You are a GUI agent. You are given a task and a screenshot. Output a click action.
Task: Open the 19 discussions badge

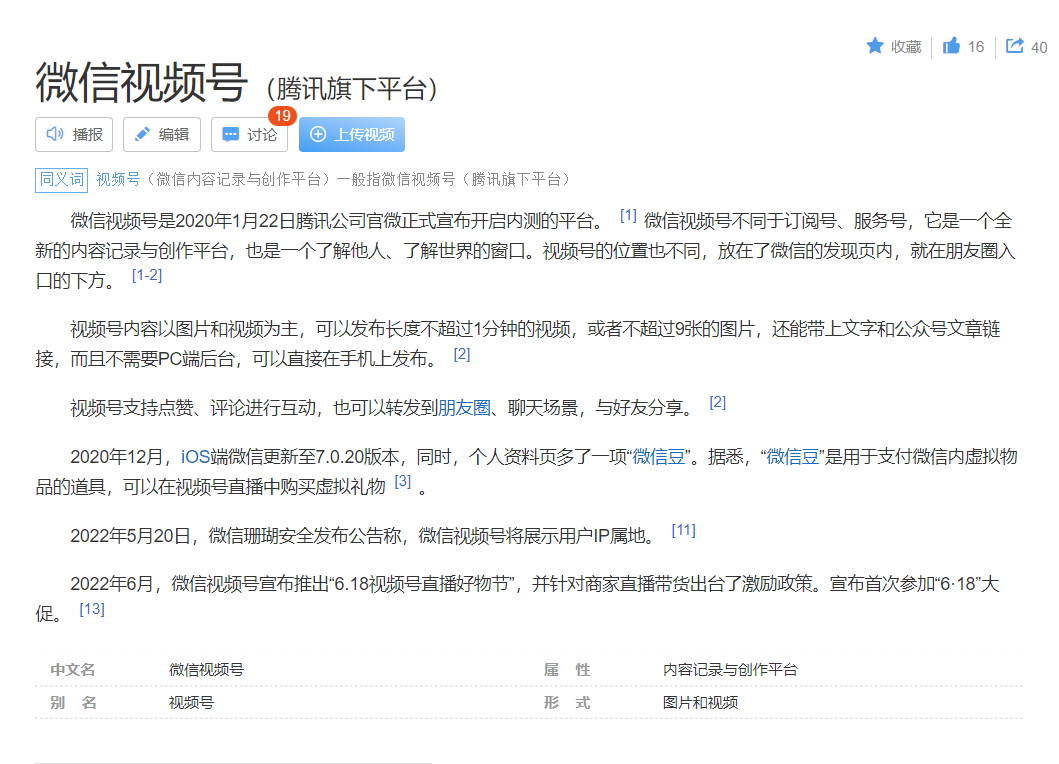(x=282, y=116)
